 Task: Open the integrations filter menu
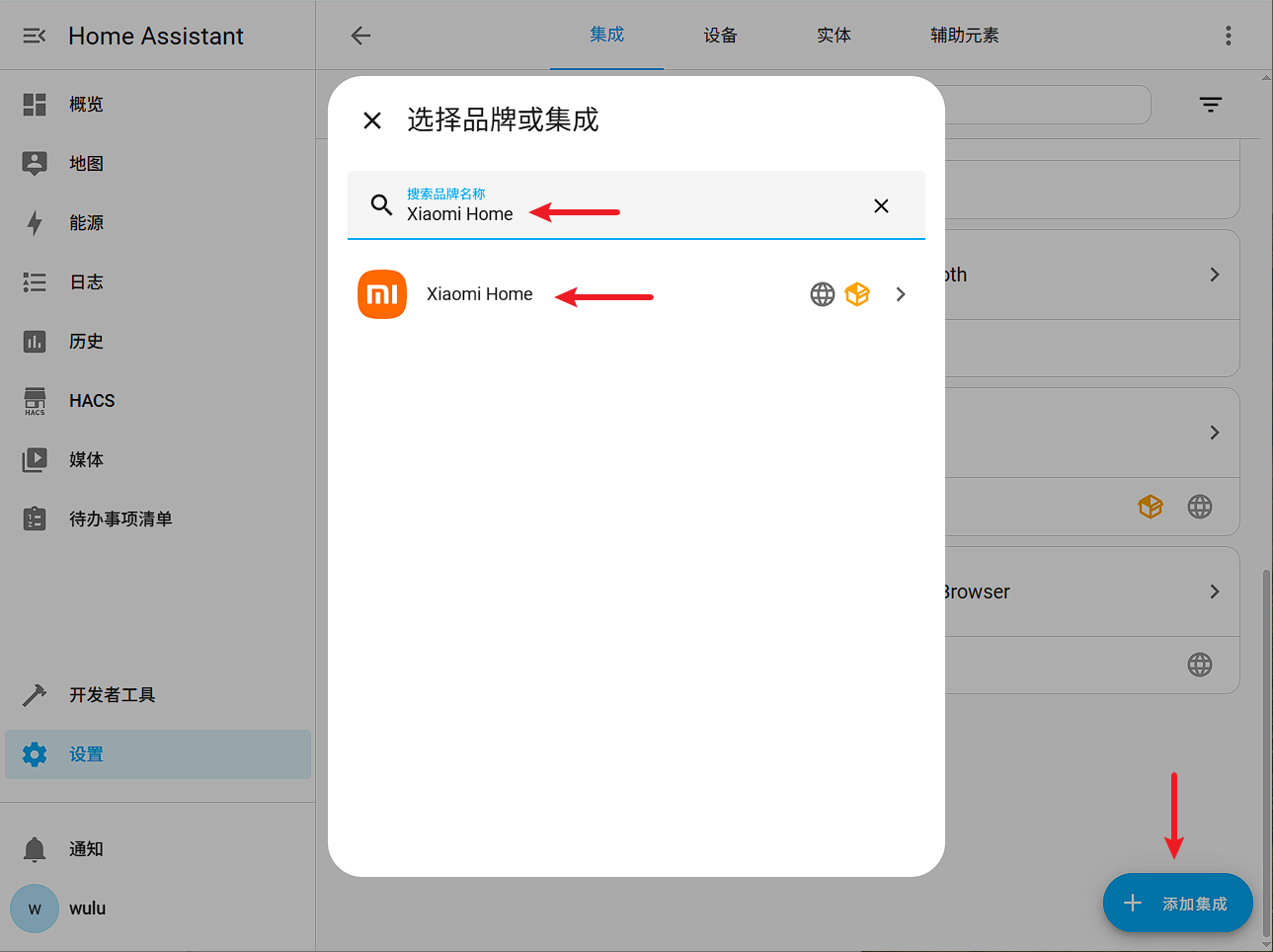(1210, 104)
